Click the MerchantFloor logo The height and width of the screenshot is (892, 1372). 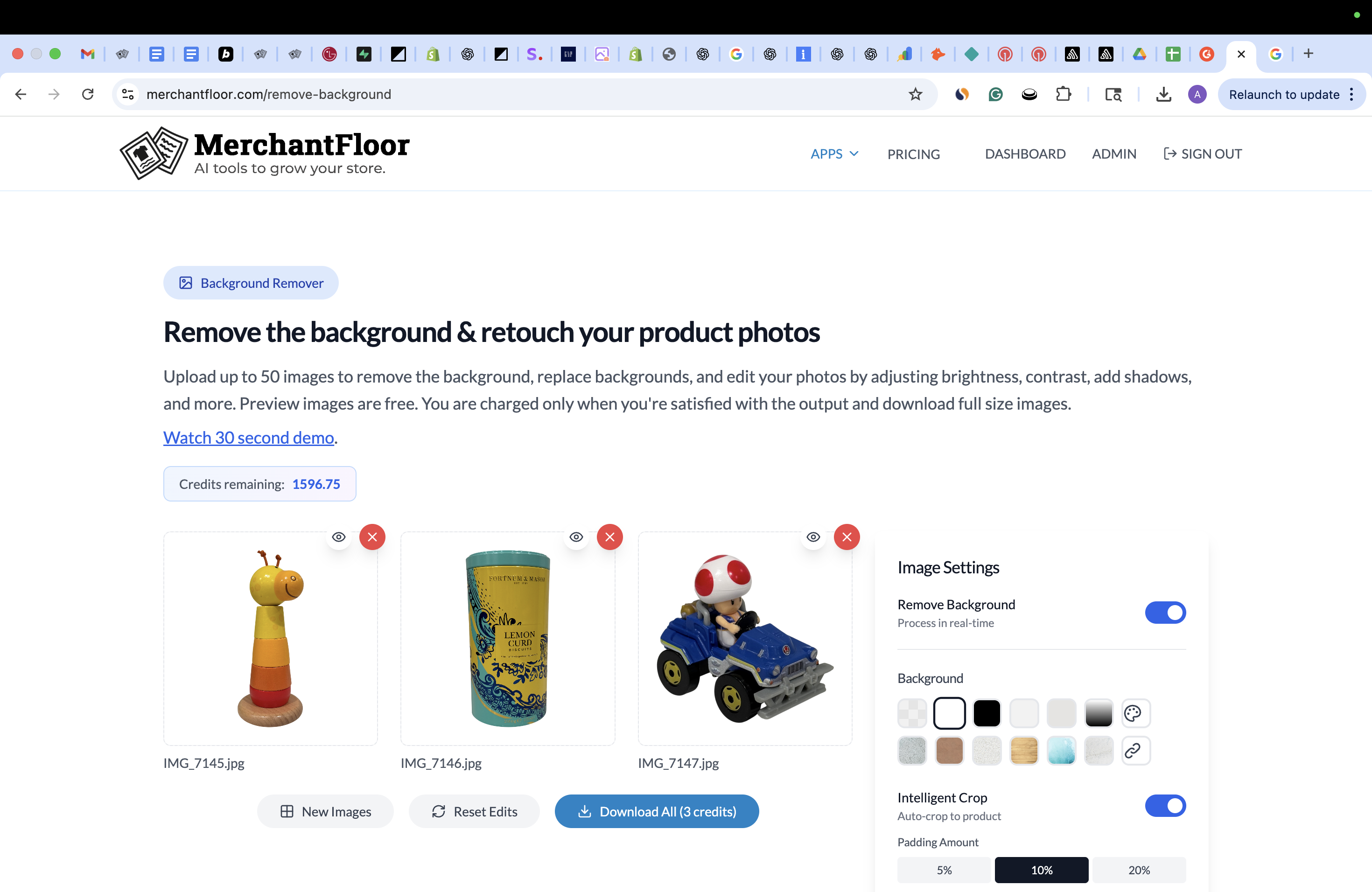pyautogui.click(x=264, y=153)
